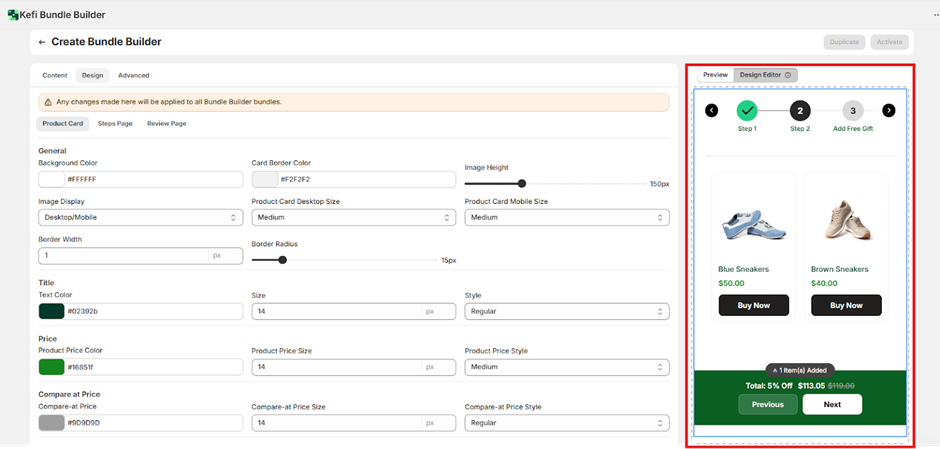Click the Kefi Bundle Builder logo icon
Viewport: 940px width, 449px height.
[x=13, y=15]
